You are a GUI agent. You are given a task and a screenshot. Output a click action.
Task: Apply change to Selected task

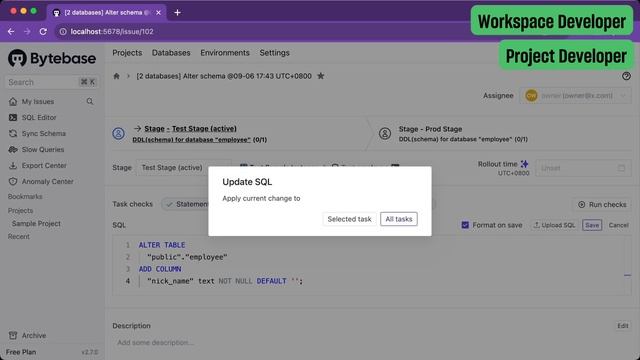[x=349, y=219]
